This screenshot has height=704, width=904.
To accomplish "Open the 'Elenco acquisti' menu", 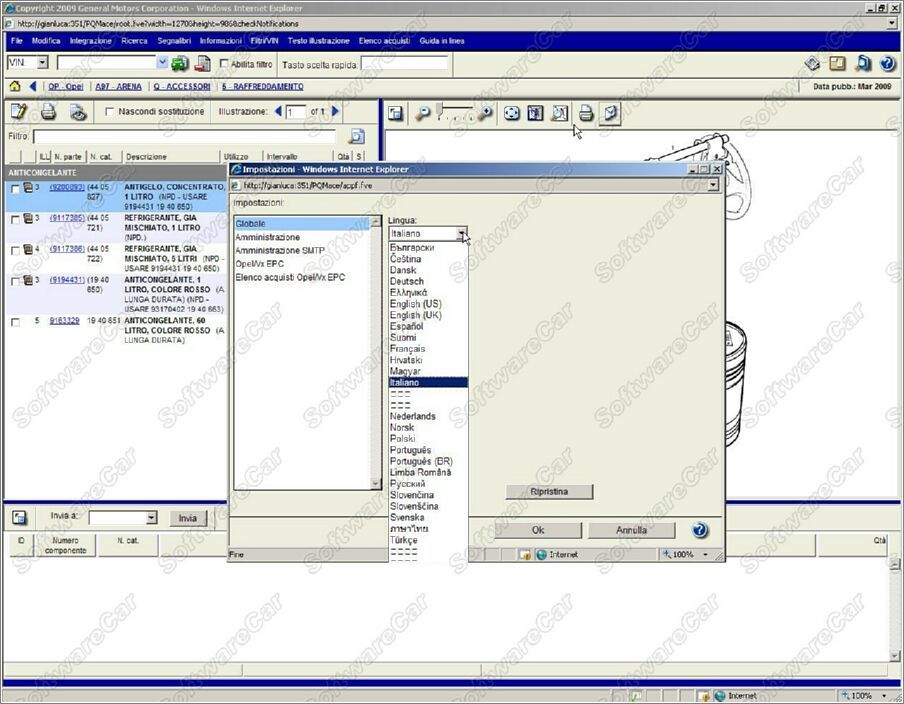I will pos(384,41).
